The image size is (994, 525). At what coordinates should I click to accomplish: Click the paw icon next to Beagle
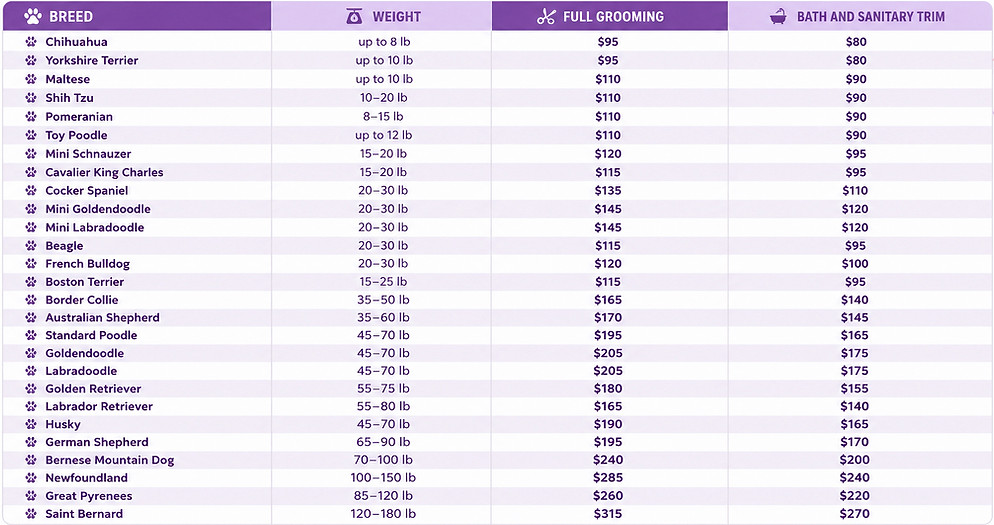coord(31,245)
